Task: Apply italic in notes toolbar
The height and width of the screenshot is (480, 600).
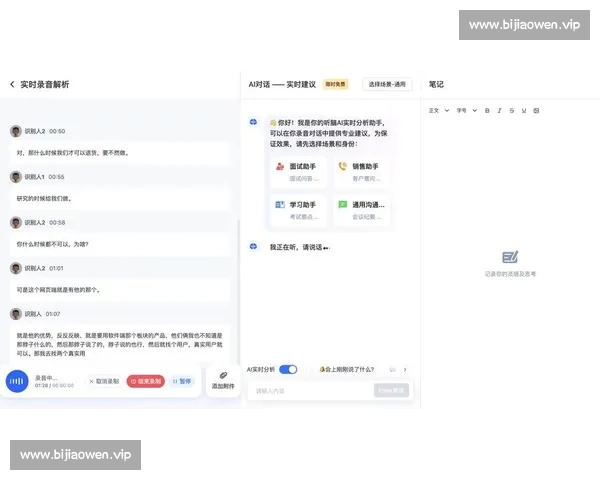Action: point(499,111)
